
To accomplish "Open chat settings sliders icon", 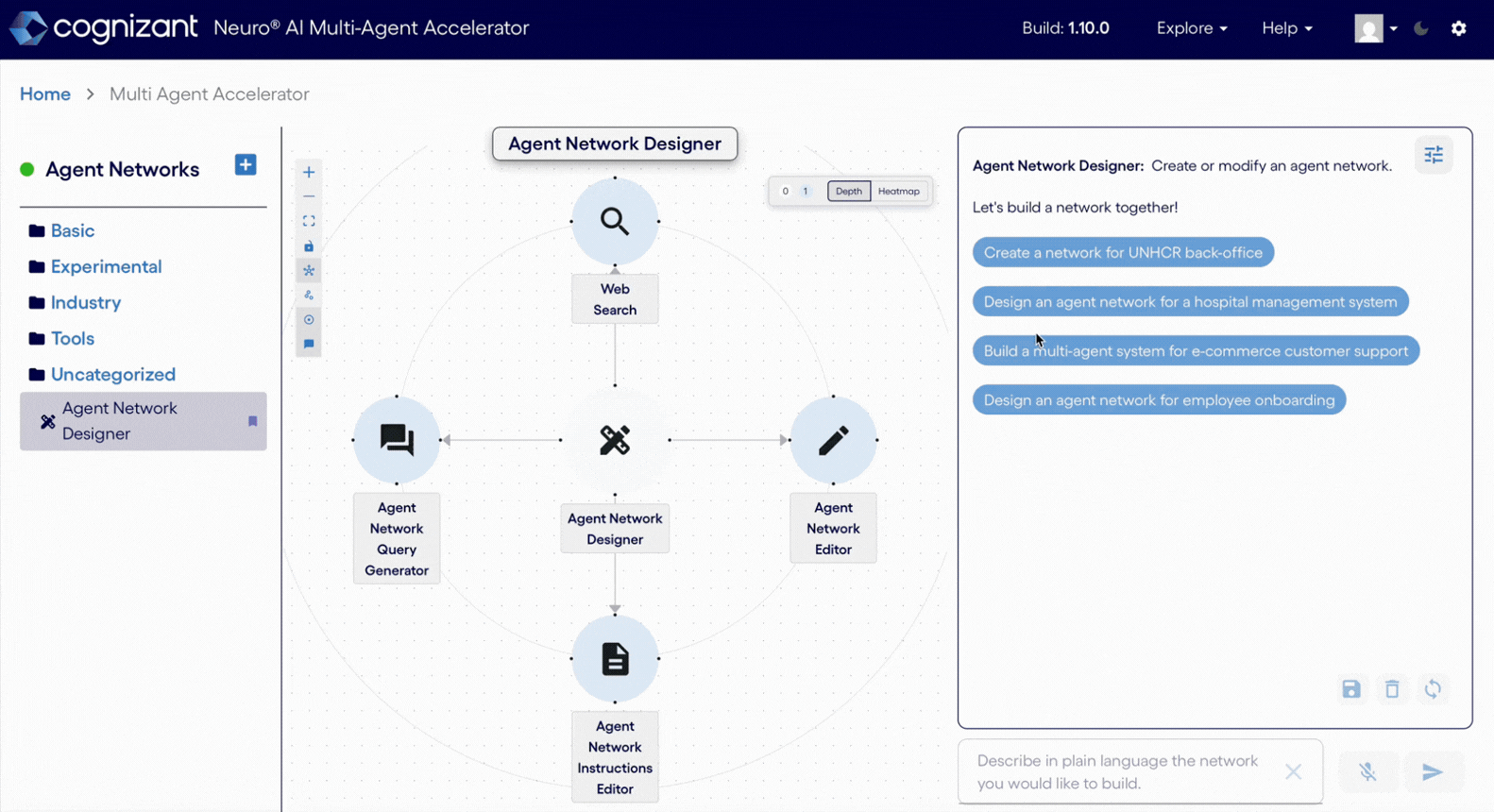I will point(1434,155).
